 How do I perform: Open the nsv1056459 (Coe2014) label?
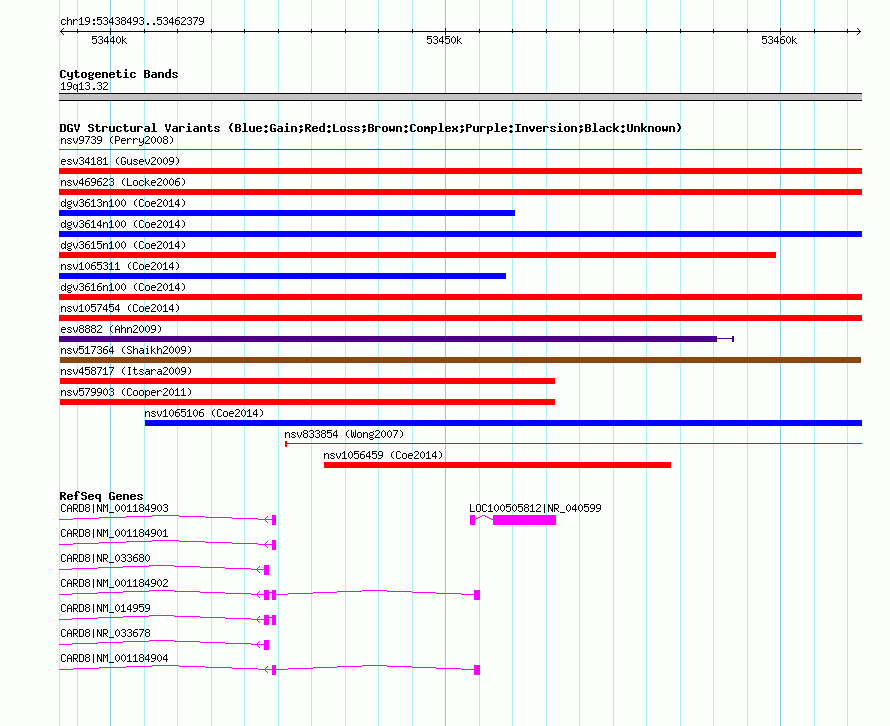383,455
